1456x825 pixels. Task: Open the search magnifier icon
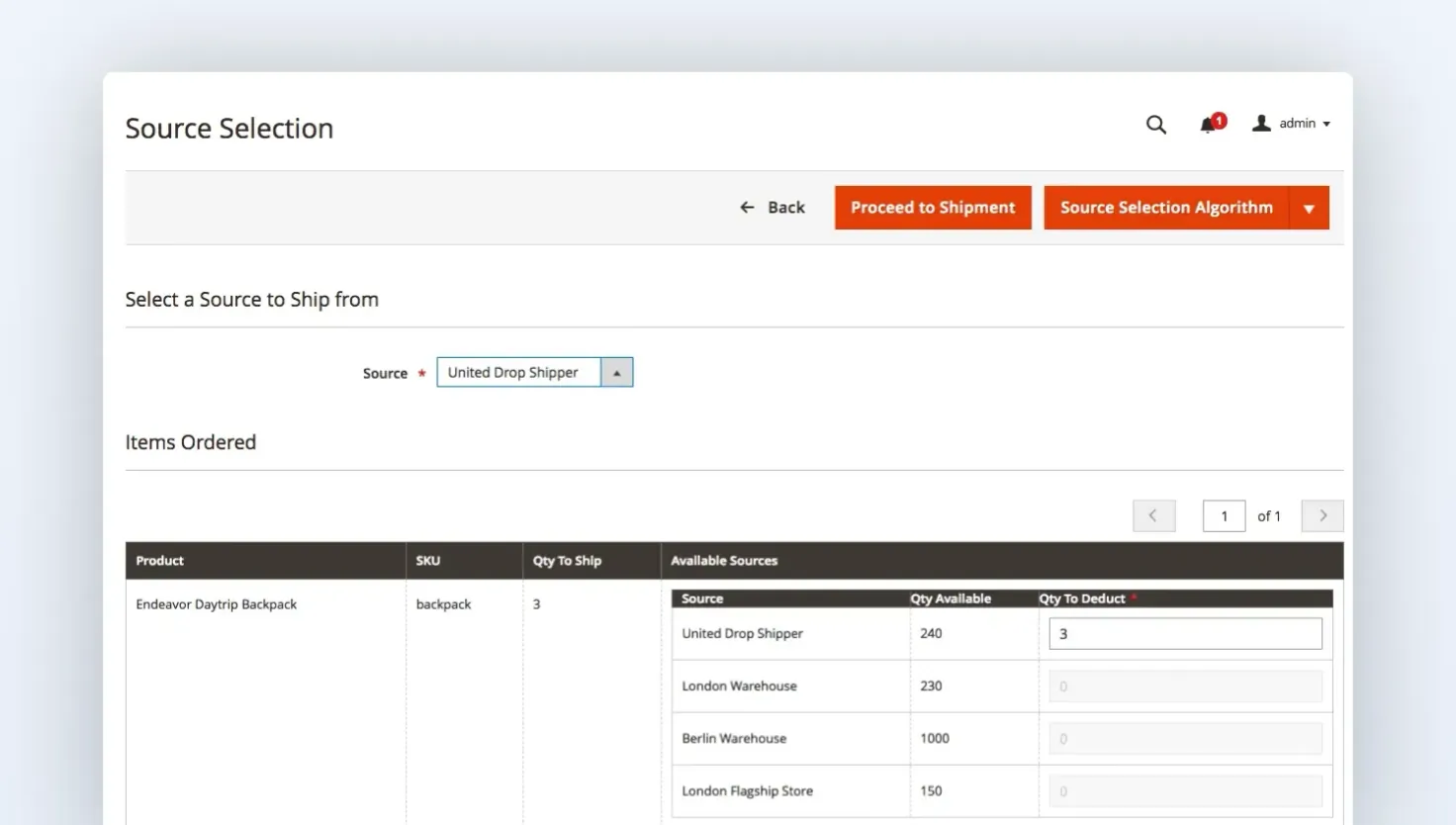coord(1155,125)
